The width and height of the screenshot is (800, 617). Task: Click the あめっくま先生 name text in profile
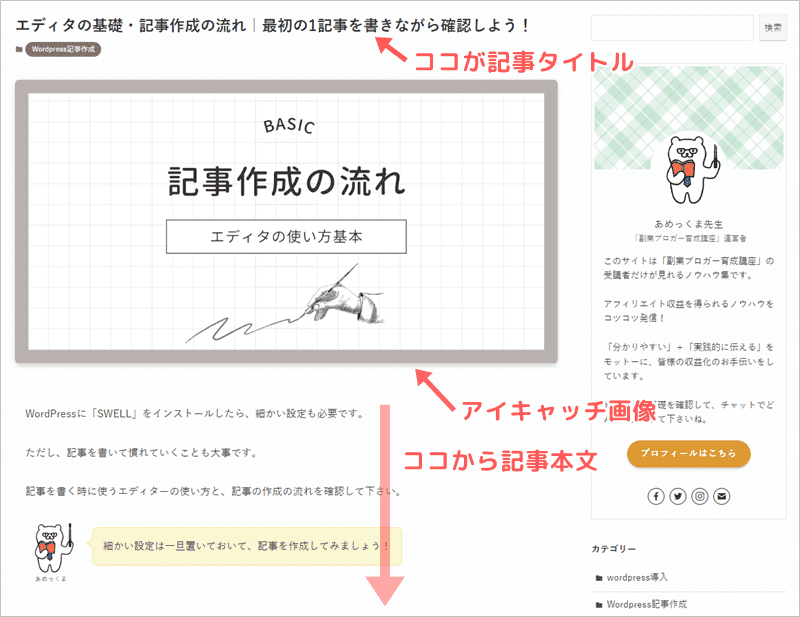pyautogui.click(x=689, y=226)
